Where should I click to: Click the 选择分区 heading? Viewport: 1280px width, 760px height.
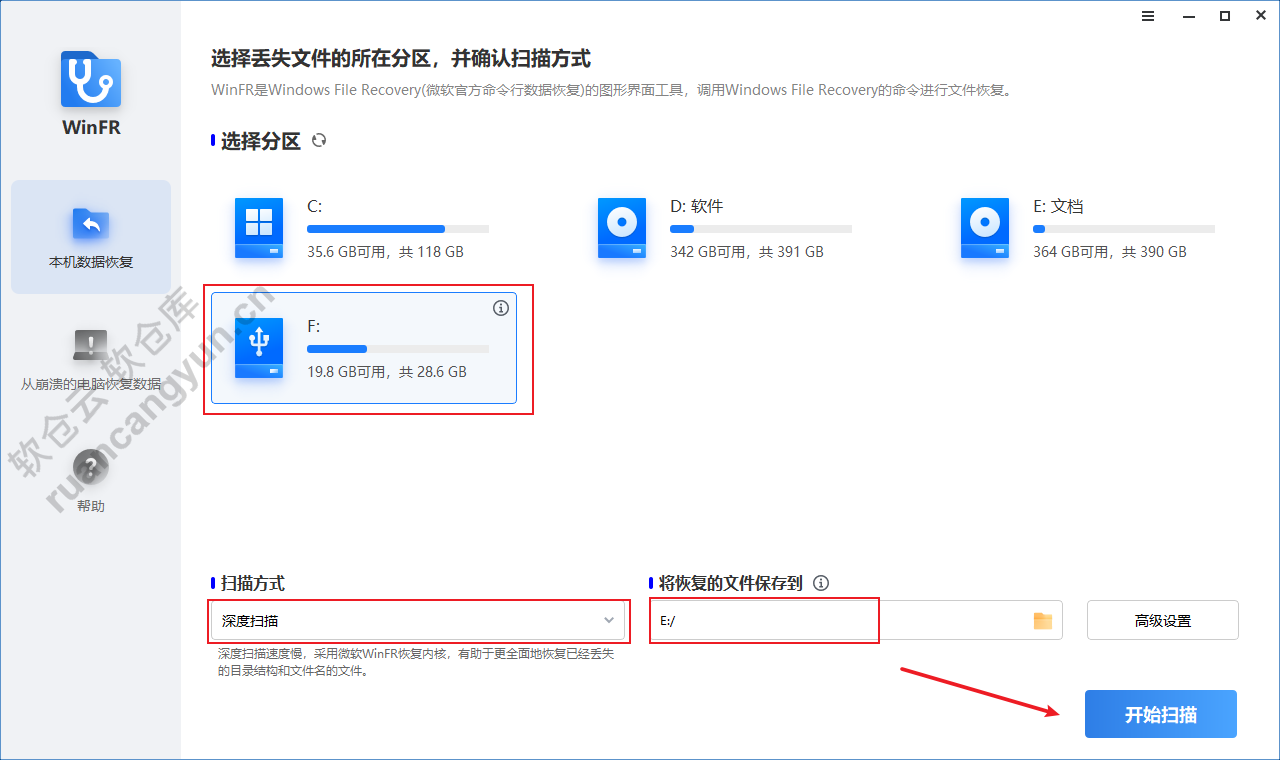click(x=261, y=141)
